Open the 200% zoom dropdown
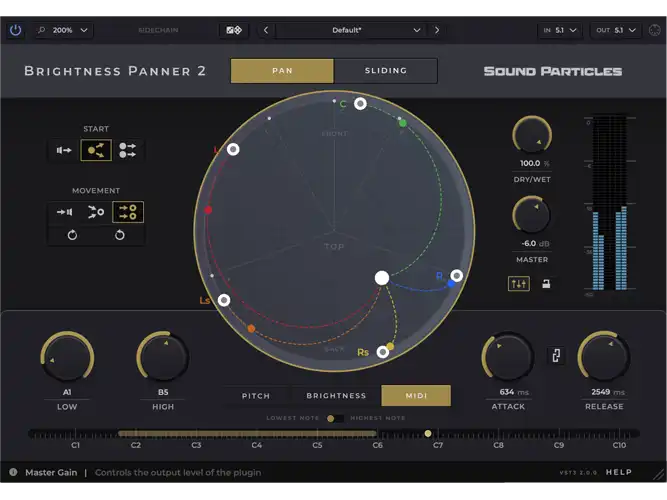This screenshot has width=667, height=500. tap(63, 30)
